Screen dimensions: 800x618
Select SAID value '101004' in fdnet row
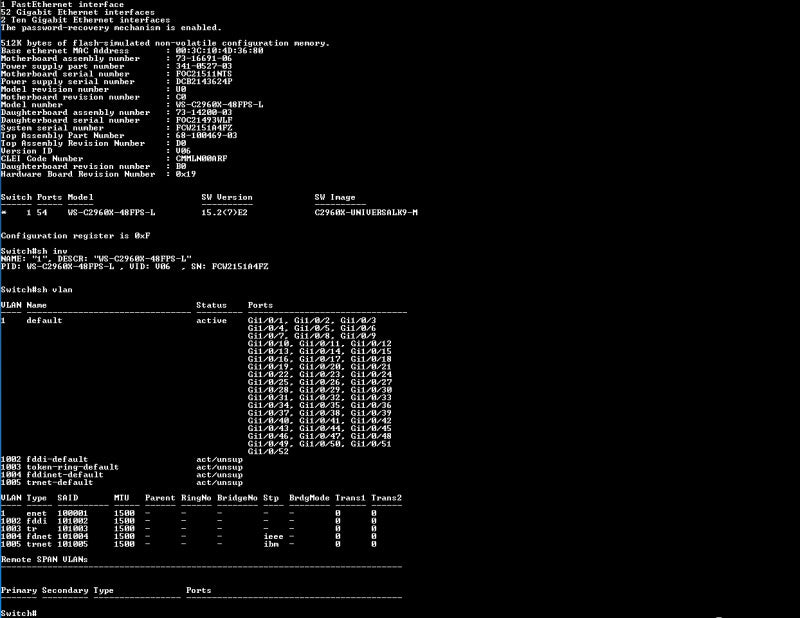click(x=72, y=536)
